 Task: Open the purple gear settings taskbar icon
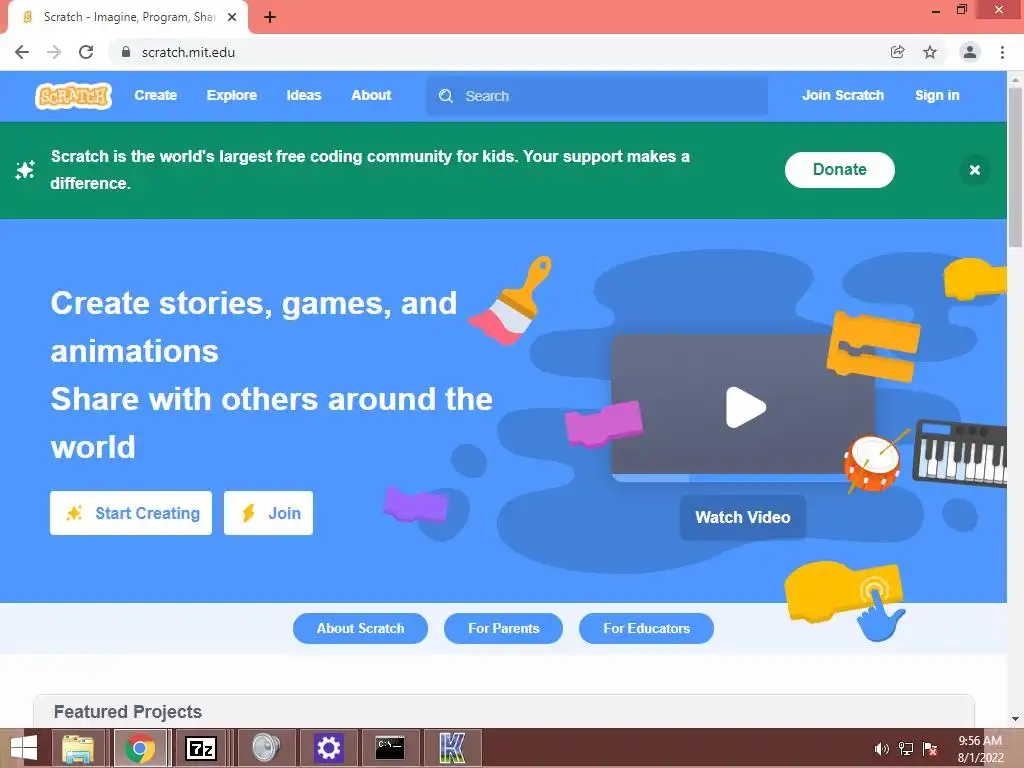(x=328, y=748)
